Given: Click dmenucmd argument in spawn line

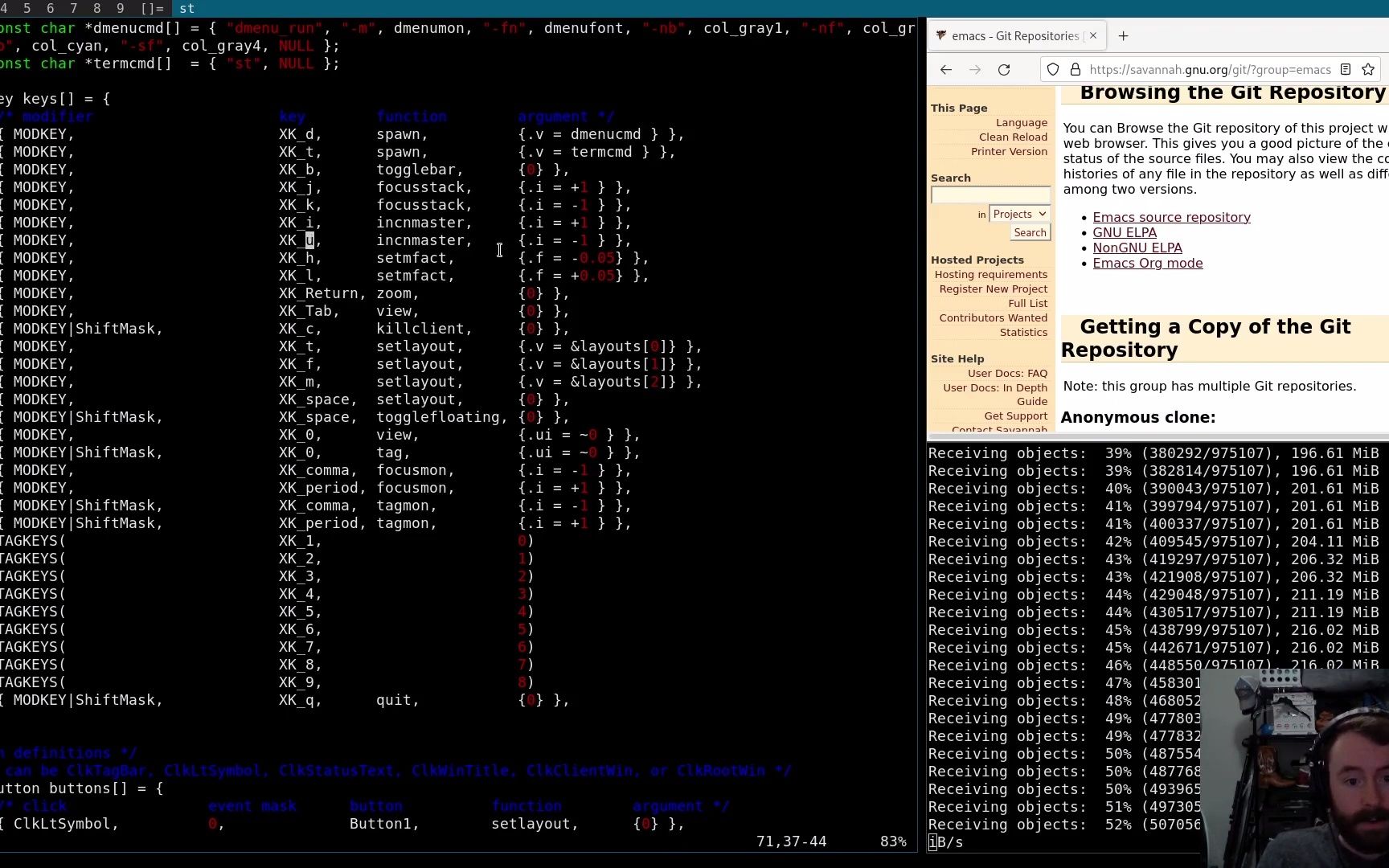Looking at the screenshot, I should pos(605,134).
